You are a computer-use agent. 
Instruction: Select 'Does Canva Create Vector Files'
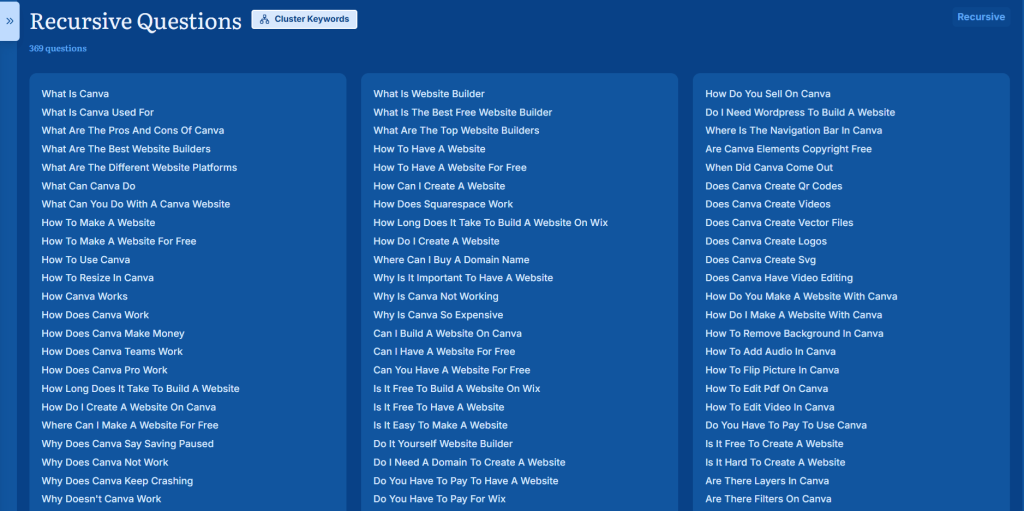coord(779,223)
